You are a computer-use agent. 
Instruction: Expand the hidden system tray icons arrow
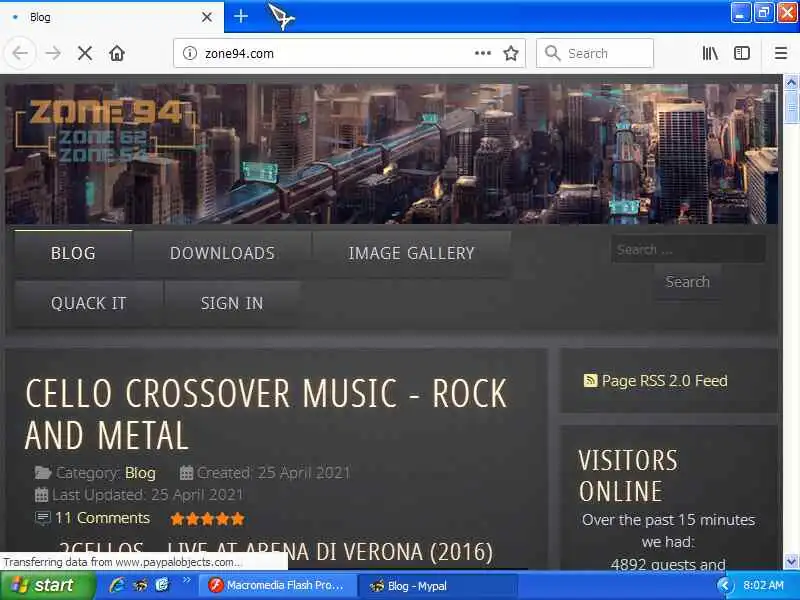click(x=723, y=585)
